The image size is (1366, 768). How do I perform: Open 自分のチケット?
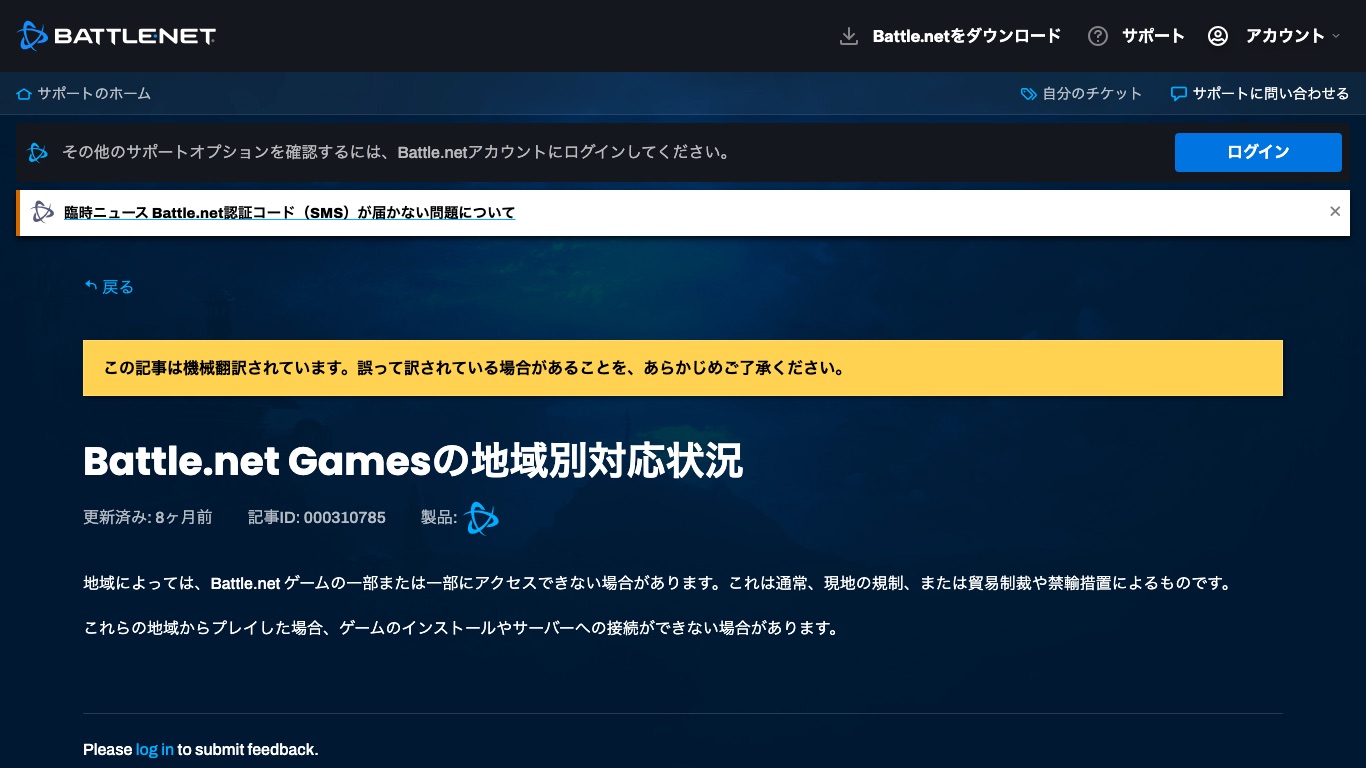(1092, 94)
